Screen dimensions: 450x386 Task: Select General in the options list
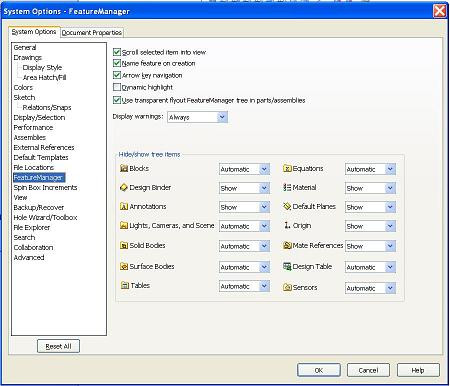[25, 47]
